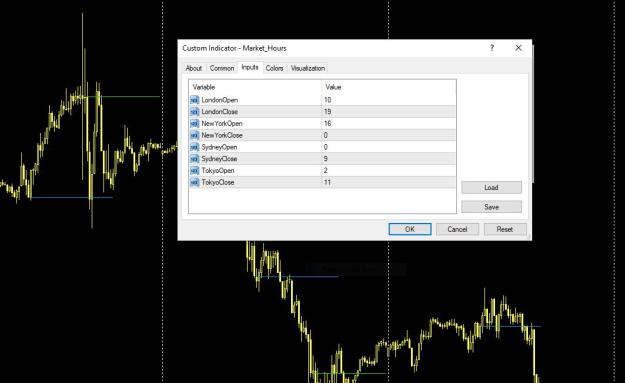Click the dialog title Custom Indicator - Market_Hours
The height and width of the screenshot is (383, 625).
[234, 48]
